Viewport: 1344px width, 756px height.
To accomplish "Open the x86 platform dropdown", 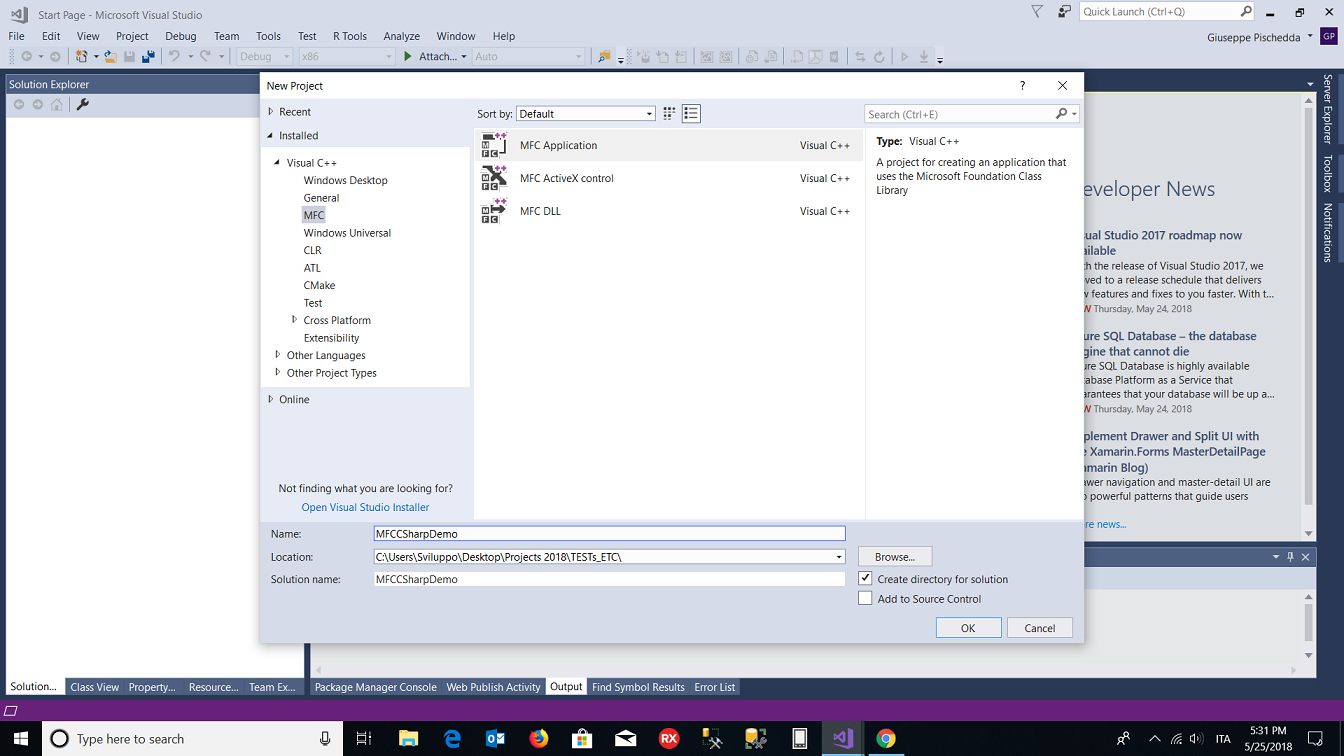I will click(x=347, y=57).
